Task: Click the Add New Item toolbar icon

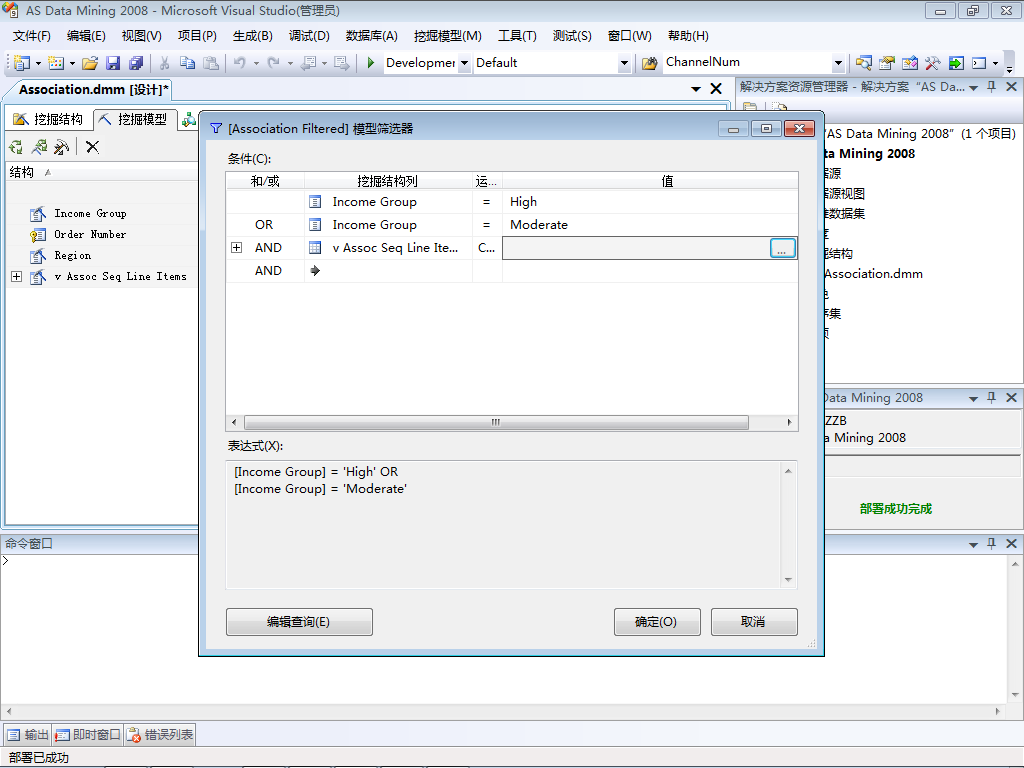Action: pyautogui.click(x=56, y=63)
